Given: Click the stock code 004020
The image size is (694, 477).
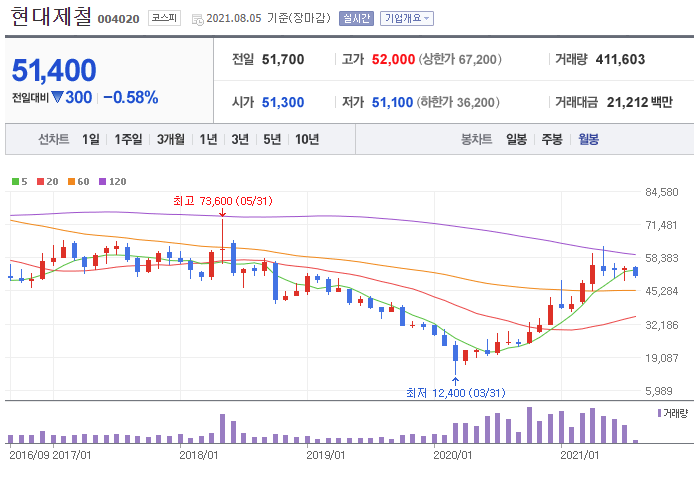Looking at the screenshot, I should 118,19.
